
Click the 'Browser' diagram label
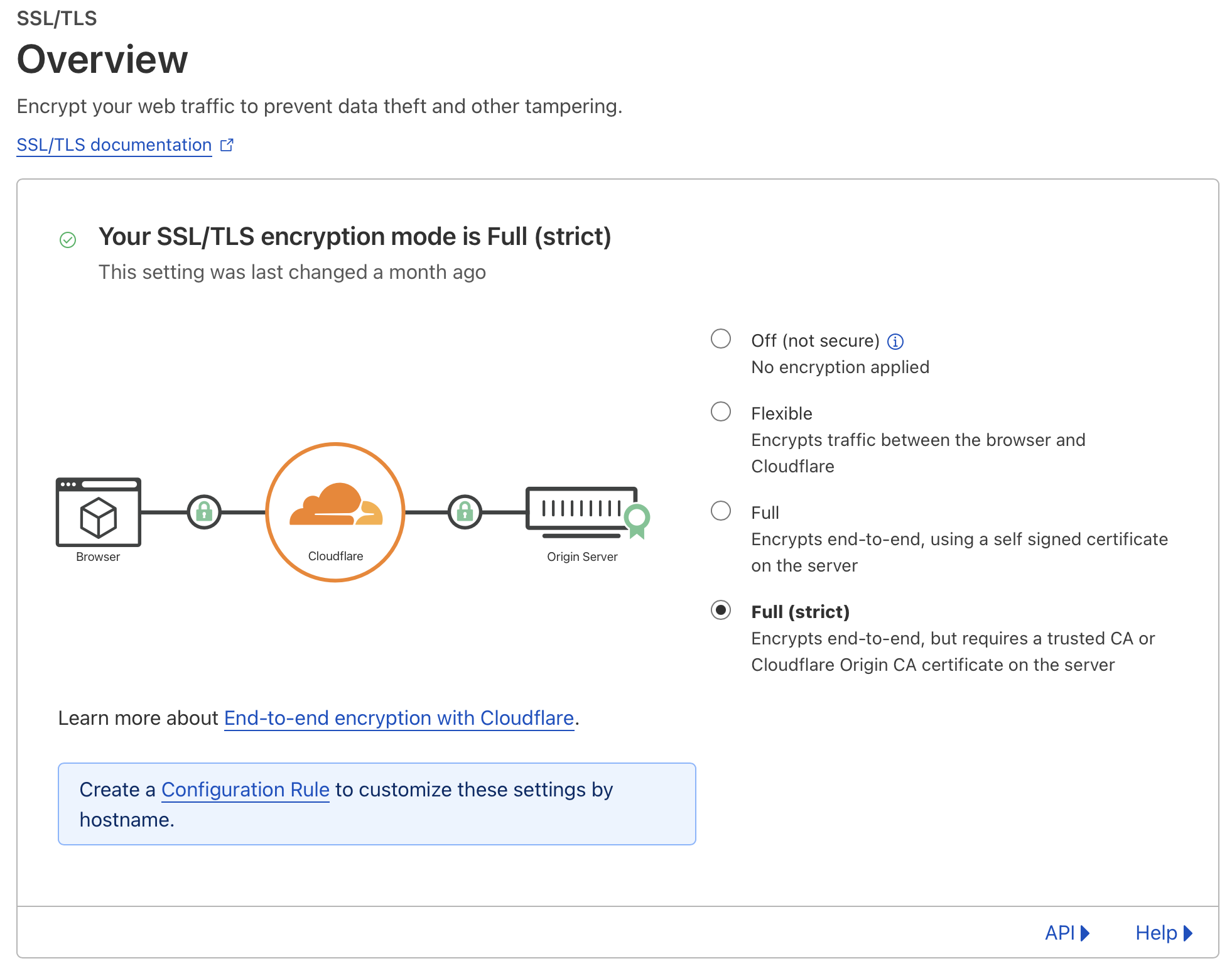click(98, 556)
